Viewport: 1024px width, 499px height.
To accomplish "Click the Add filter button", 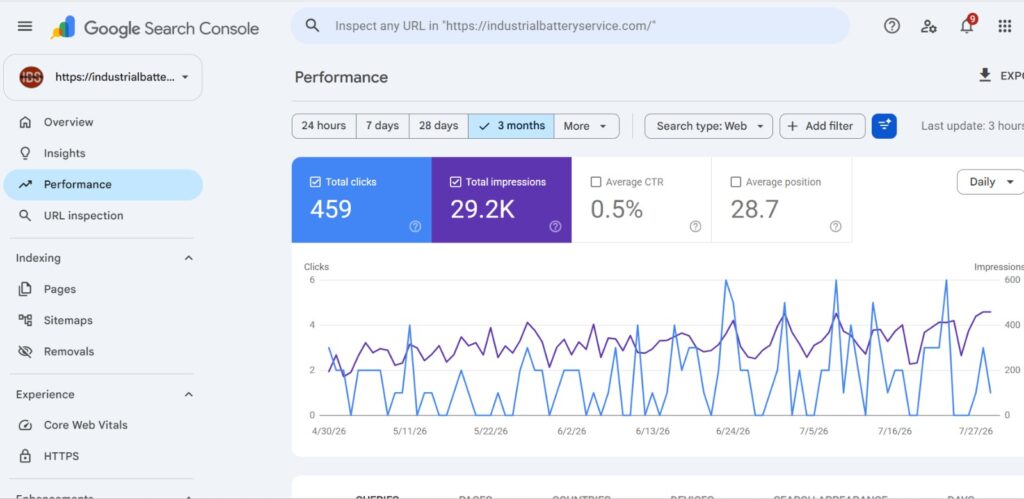I will pos(822,126).
